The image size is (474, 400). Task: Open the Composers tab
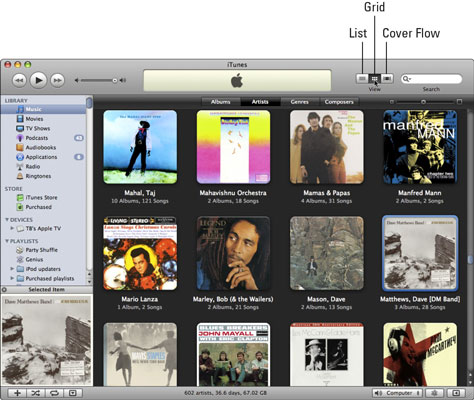(x=339, y=102)
